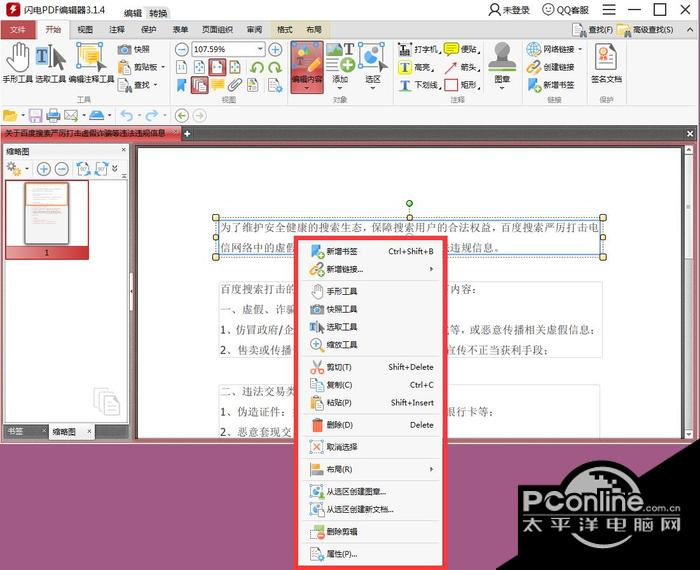Expand the Web Link dropdown arrow
Screen dimensions: 700x570
click(x=580, y=49)
